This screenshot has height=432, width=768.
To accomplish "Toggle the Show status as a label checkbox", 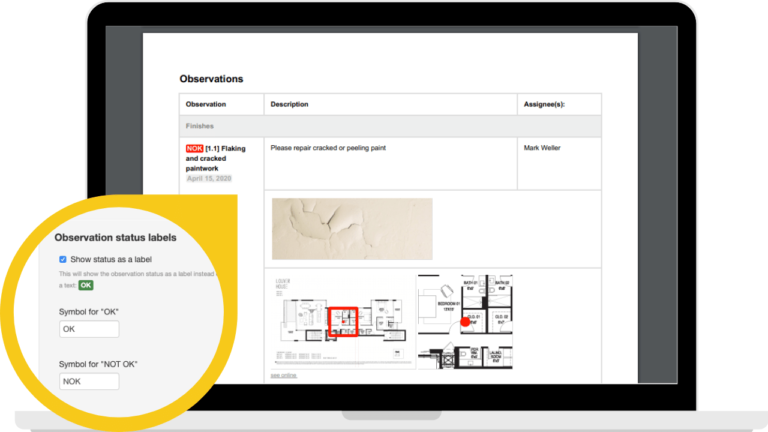I will coord(63,259).
